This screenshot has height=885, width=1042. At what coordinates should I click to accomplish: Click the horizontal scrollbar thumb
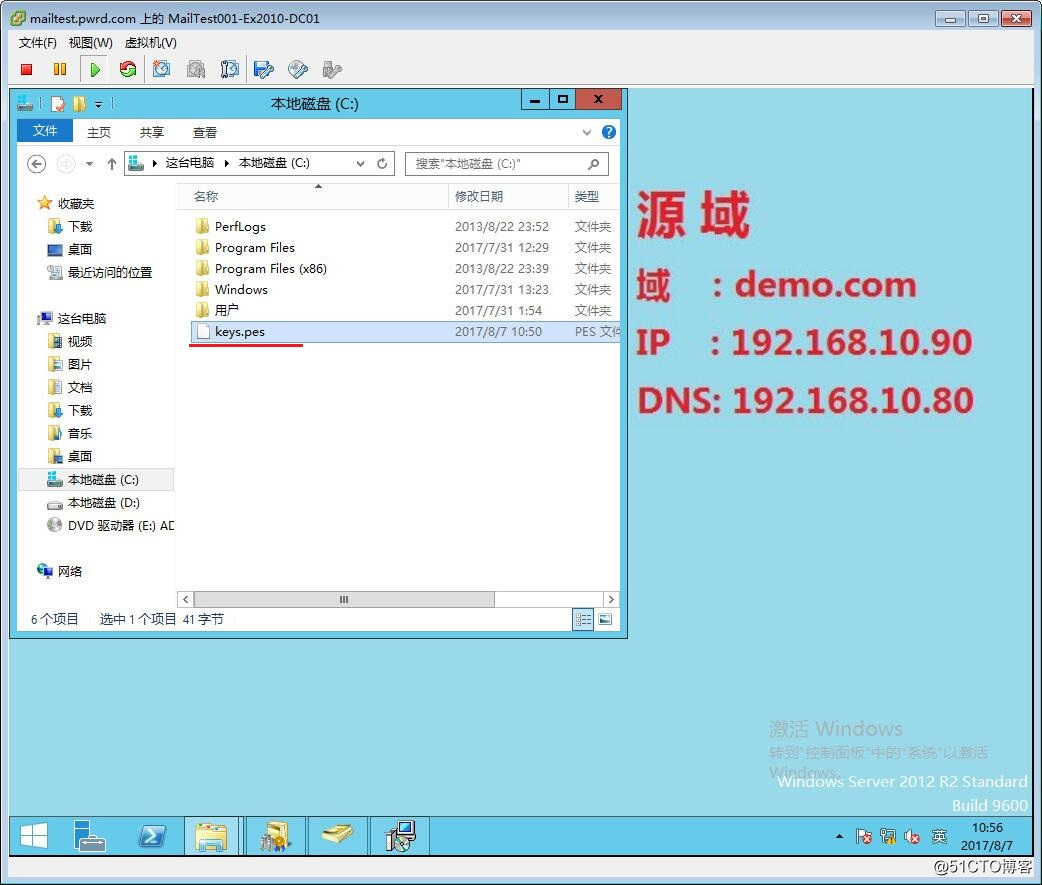[x=344, y=599]
